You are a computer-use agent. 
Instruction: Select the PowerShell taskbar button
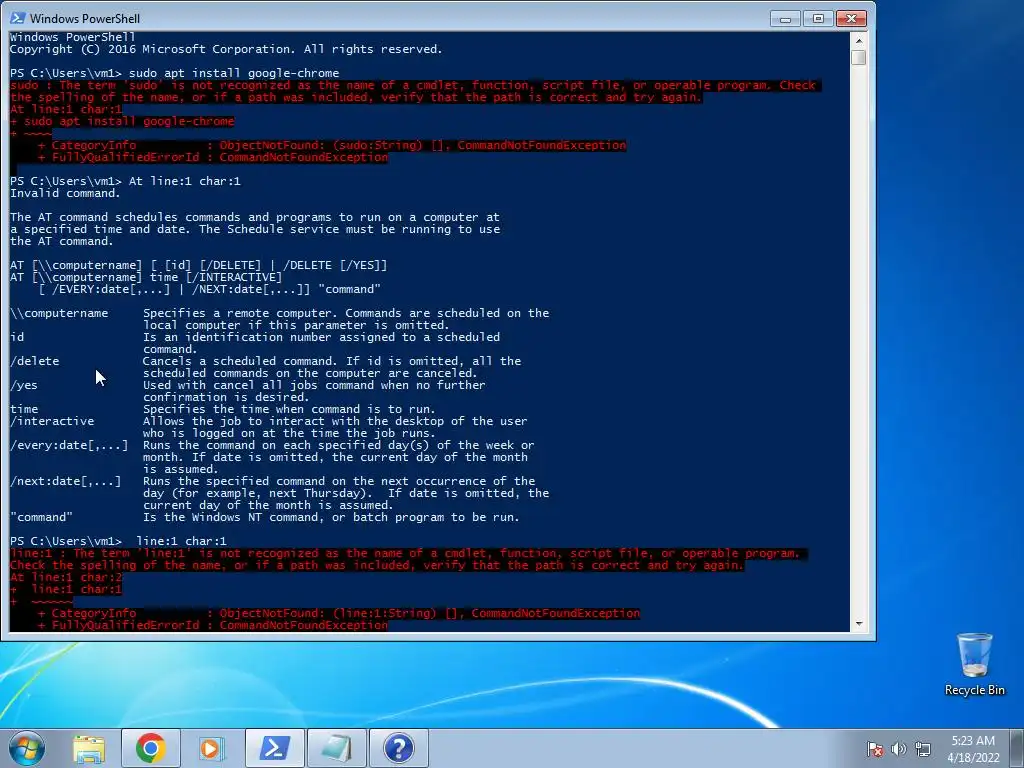274,748
